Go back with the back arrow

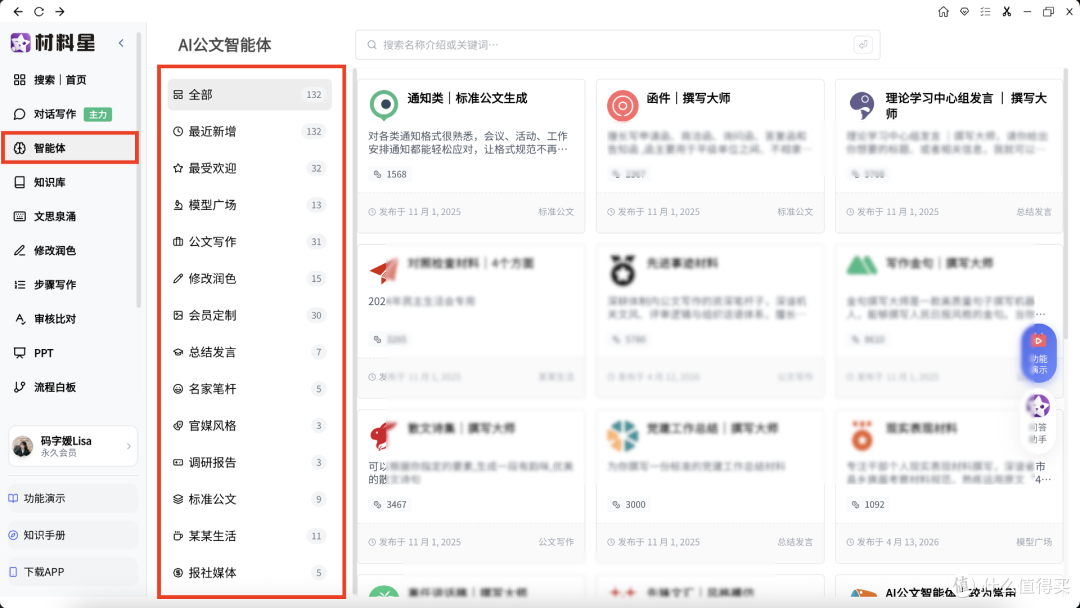18,12
